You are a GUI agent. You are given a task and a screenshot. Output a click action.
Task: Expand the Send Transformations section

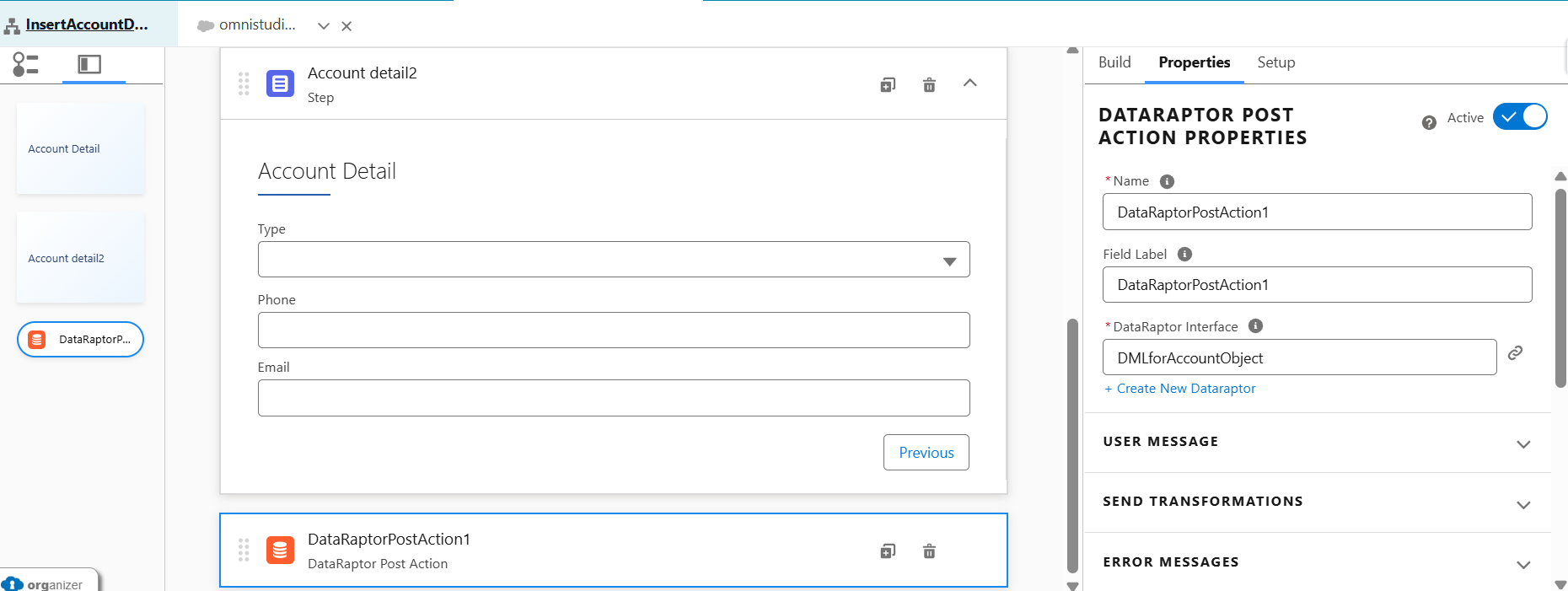click(x=1522, y=504)
